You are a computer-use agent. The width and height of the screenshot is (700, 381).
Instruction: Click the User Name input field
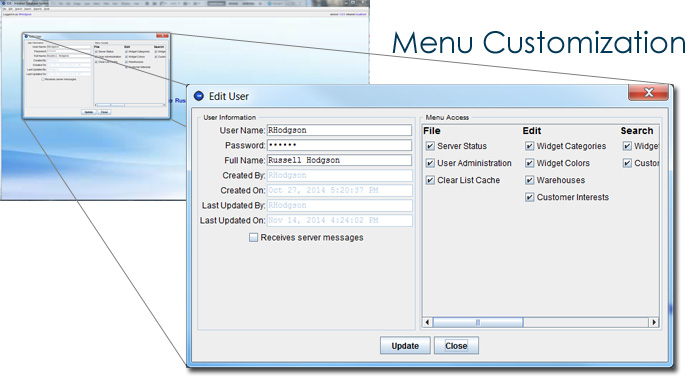[339, 130]
